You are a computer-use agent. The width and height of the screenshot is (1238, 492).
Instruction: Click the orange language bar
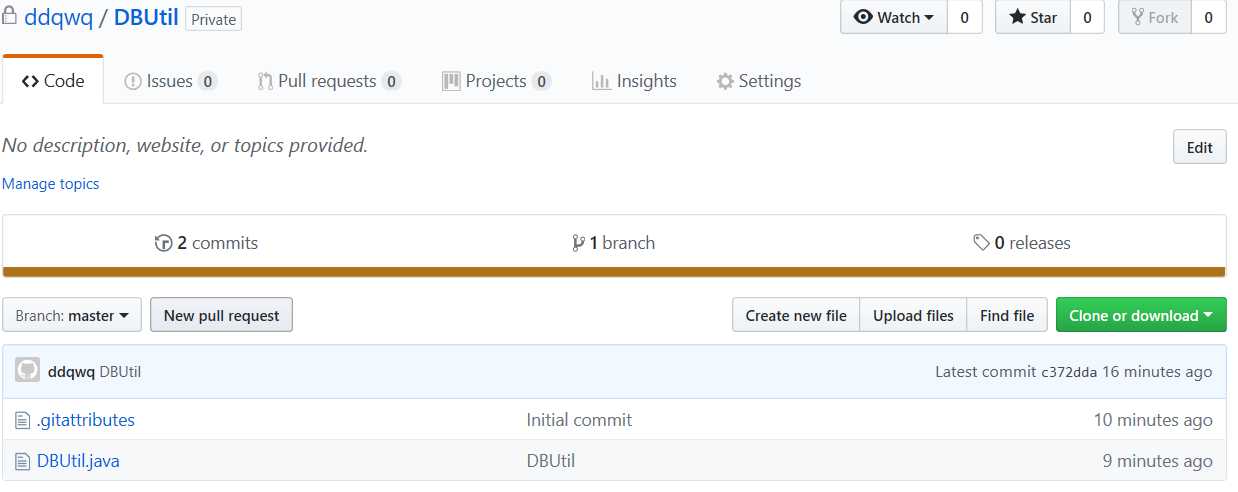click(x=614, y=271)
